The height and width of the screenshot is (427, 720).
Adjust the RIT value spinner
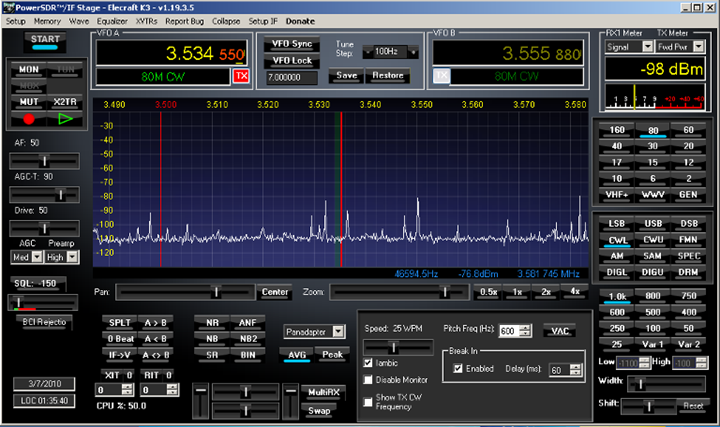tap(172, 390)
